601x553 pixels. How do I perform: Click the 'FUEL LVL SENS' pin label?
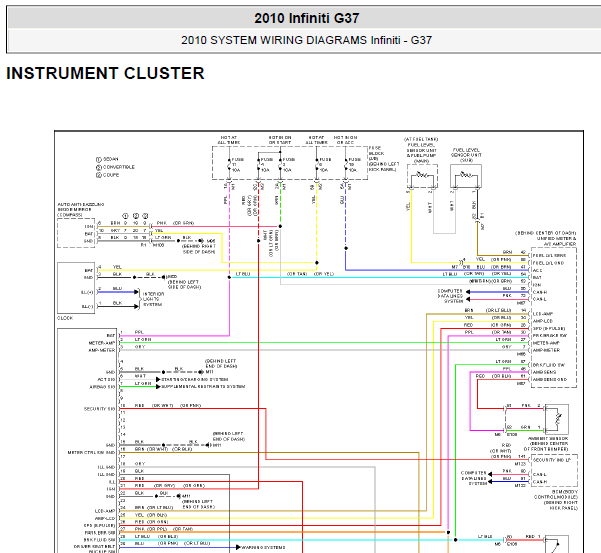[549, 255]
